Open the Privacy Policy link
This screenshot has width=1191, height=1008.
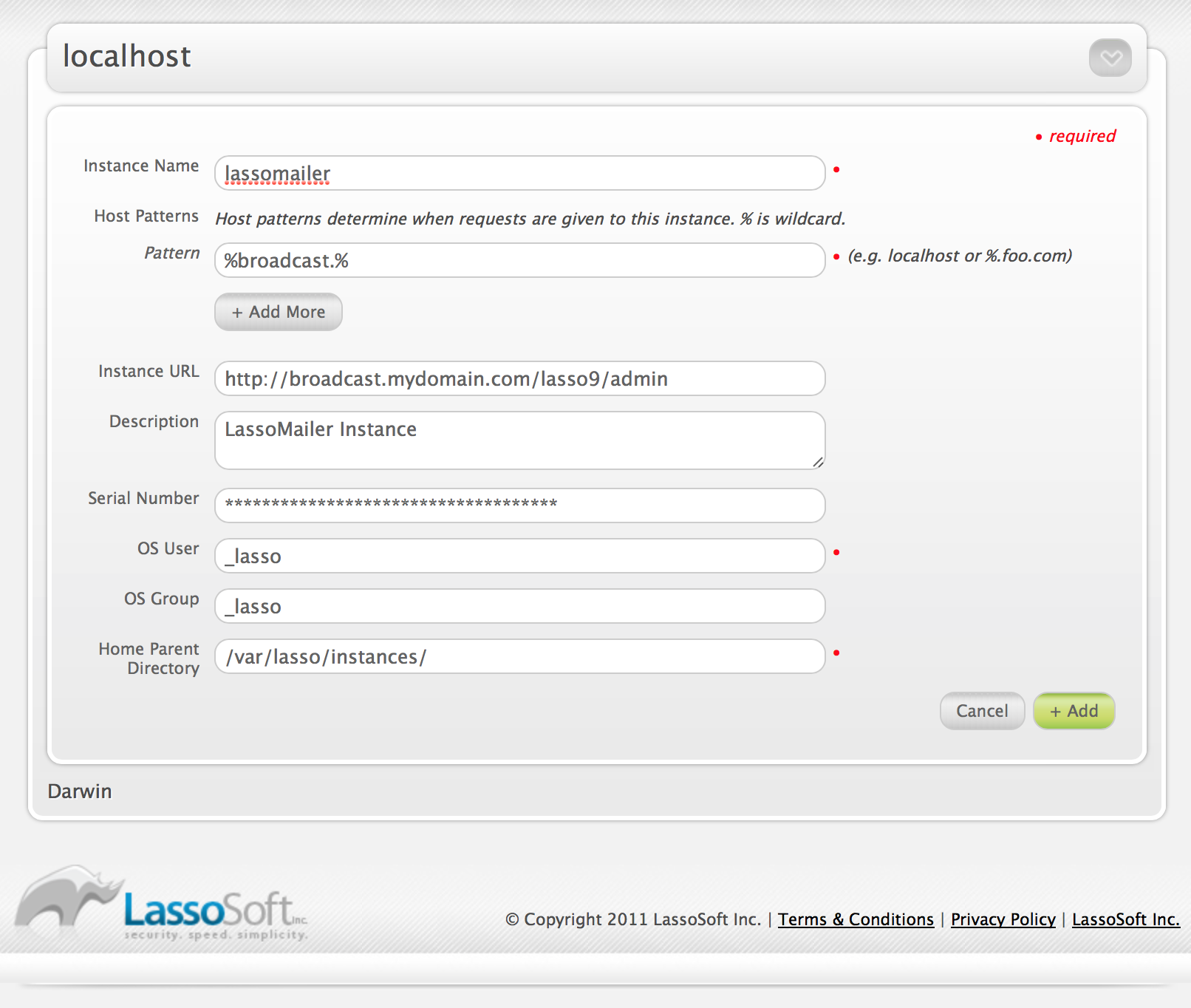1003,919
